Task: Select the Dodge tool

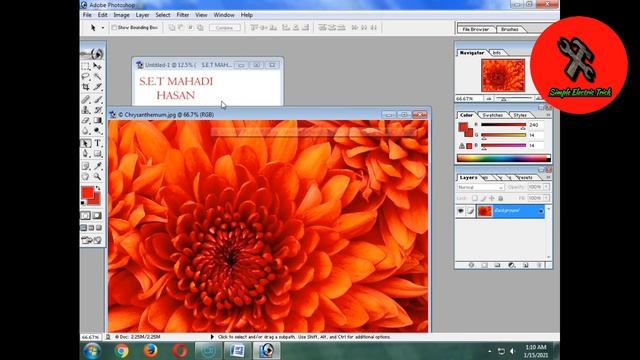Action: [97, 131]
